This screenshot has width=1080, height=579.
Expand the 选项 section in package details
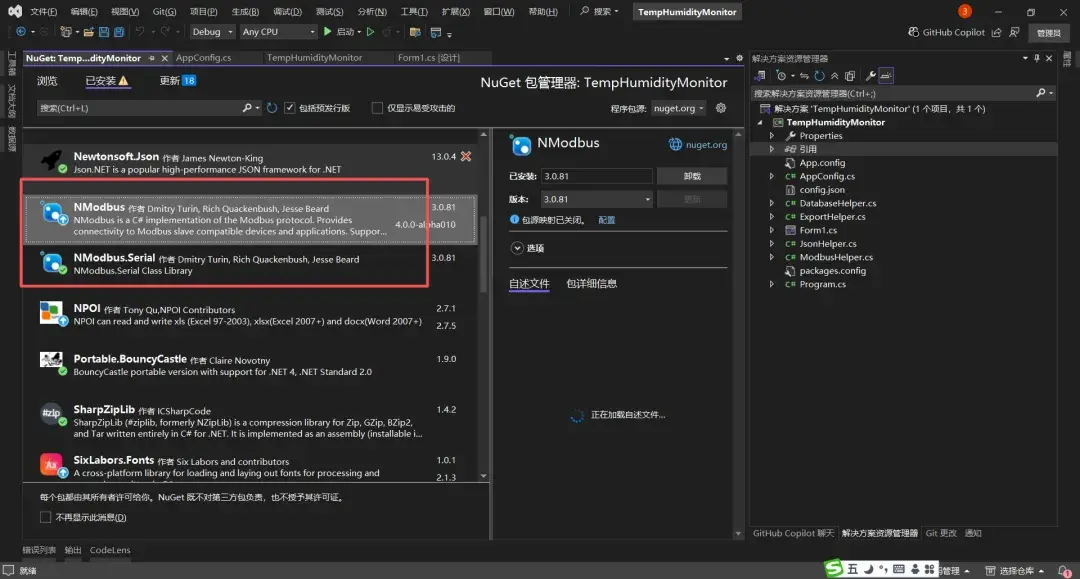coord(519,248)
